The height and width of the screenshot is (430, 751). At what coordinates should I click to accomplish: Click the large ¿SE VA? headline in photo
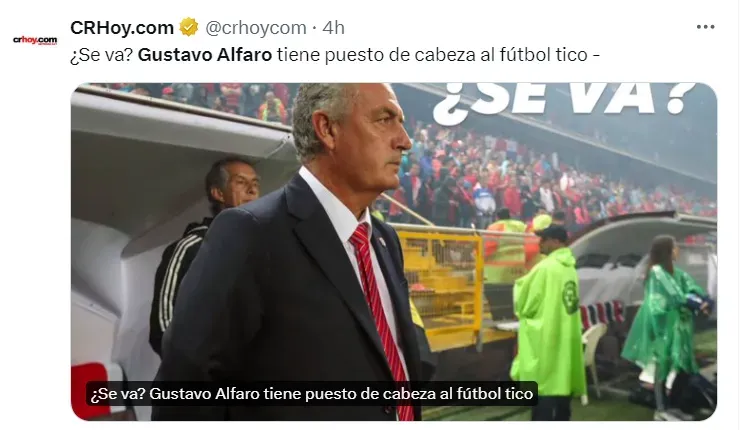coord(563,101)
